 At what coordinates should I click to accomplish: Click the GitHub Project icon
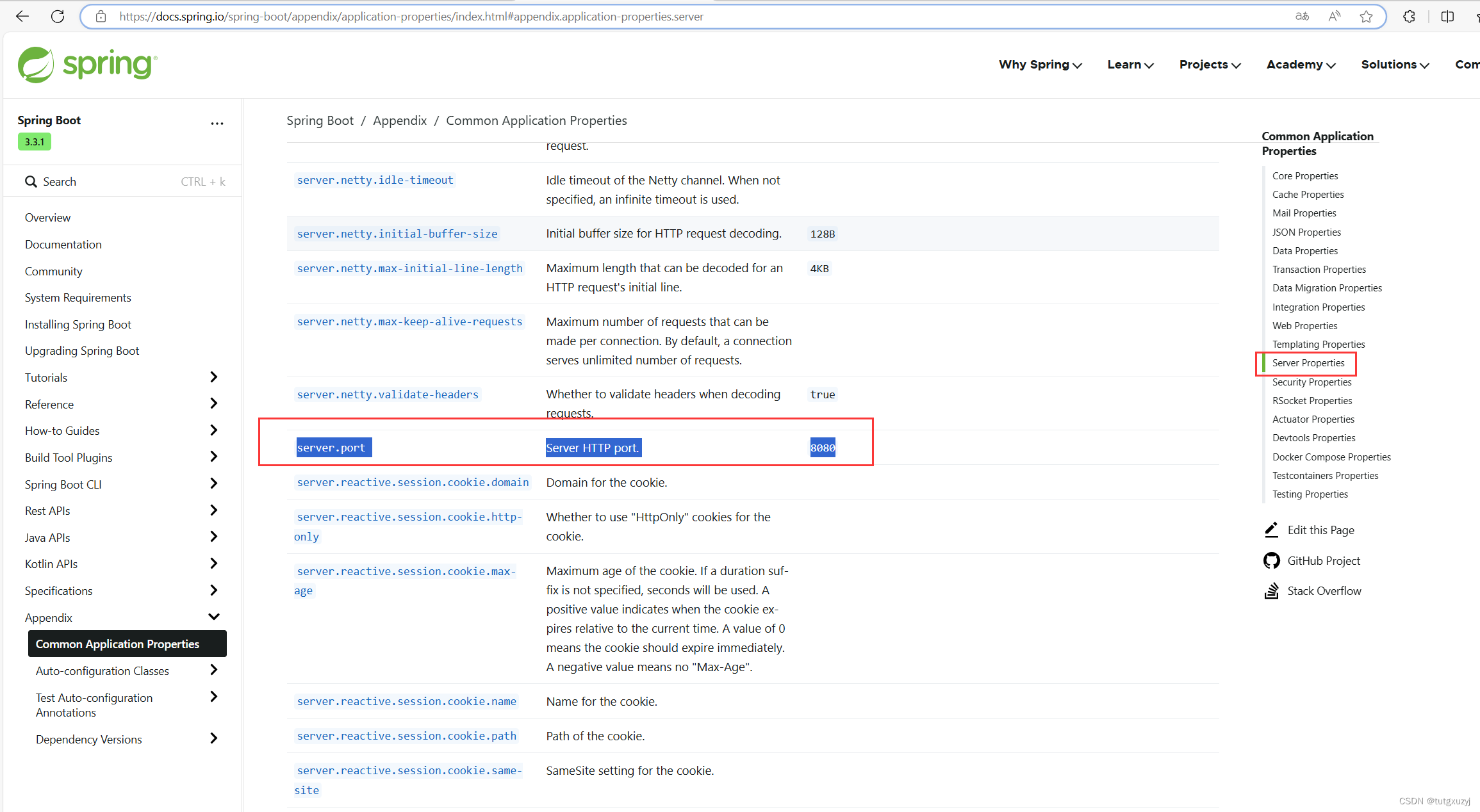[1272, 560]
